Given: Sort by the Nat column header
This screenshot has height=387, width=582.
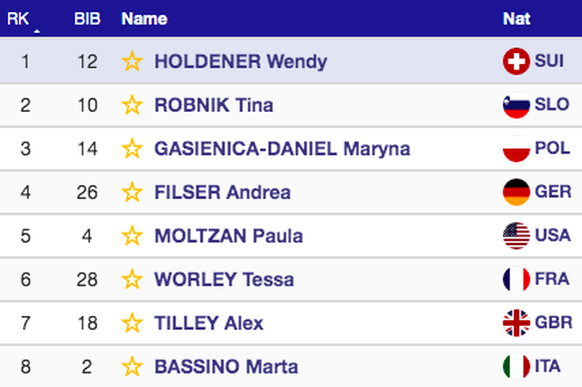Looking at the screenshot, I should pyautogui.click(x=516, y=19).
